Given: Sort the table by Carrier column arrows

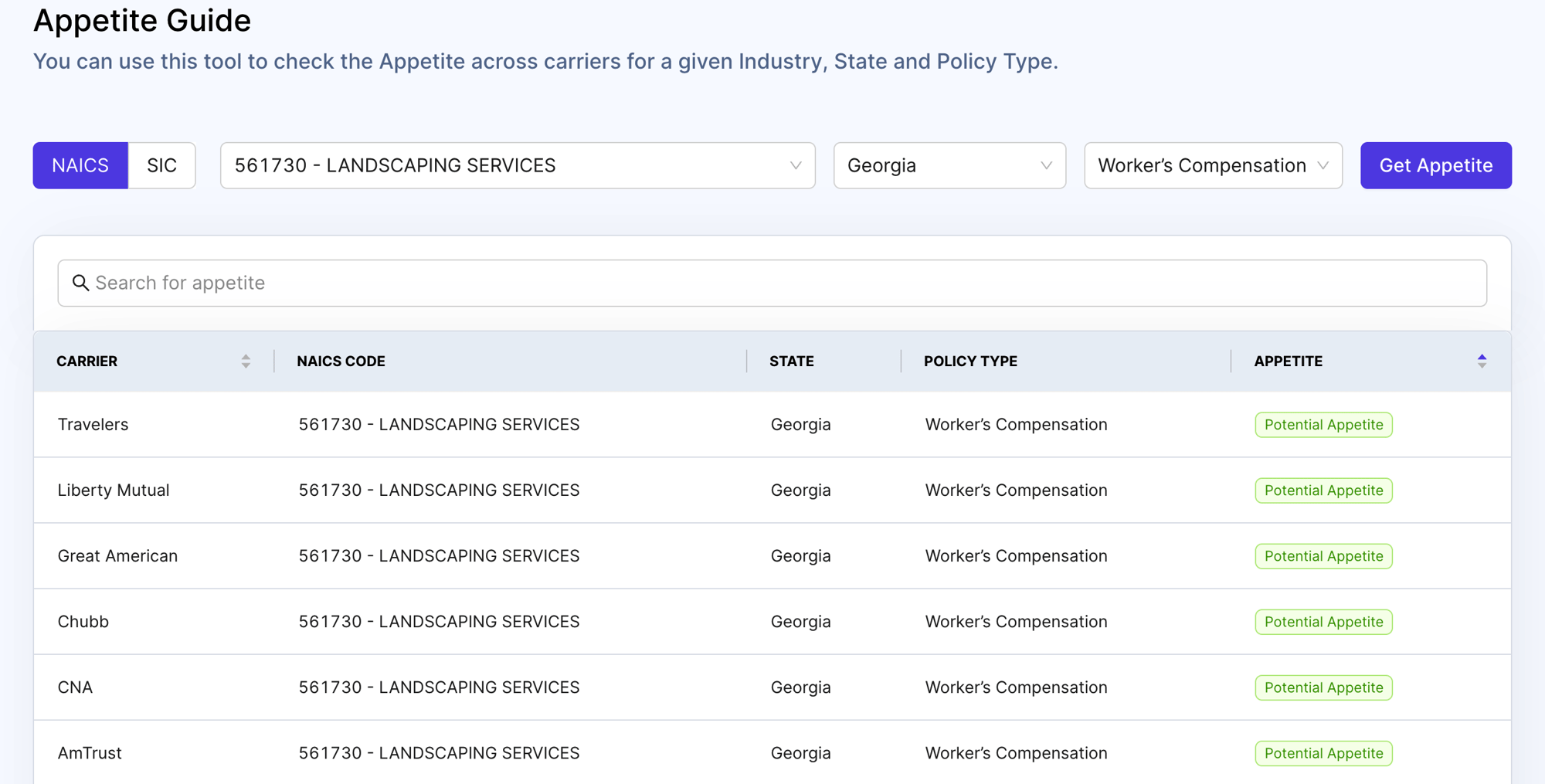Looking at the screenshot, I should (246, 361).
